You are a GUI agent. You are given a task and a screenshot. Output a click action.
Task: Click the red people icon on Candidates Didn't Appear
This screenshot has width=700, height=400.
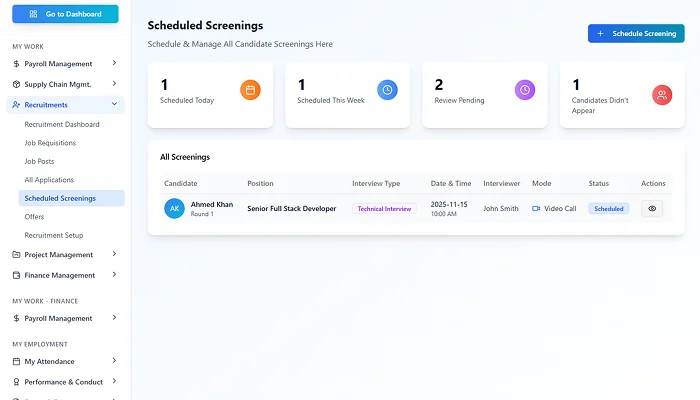tap(662, 95)
